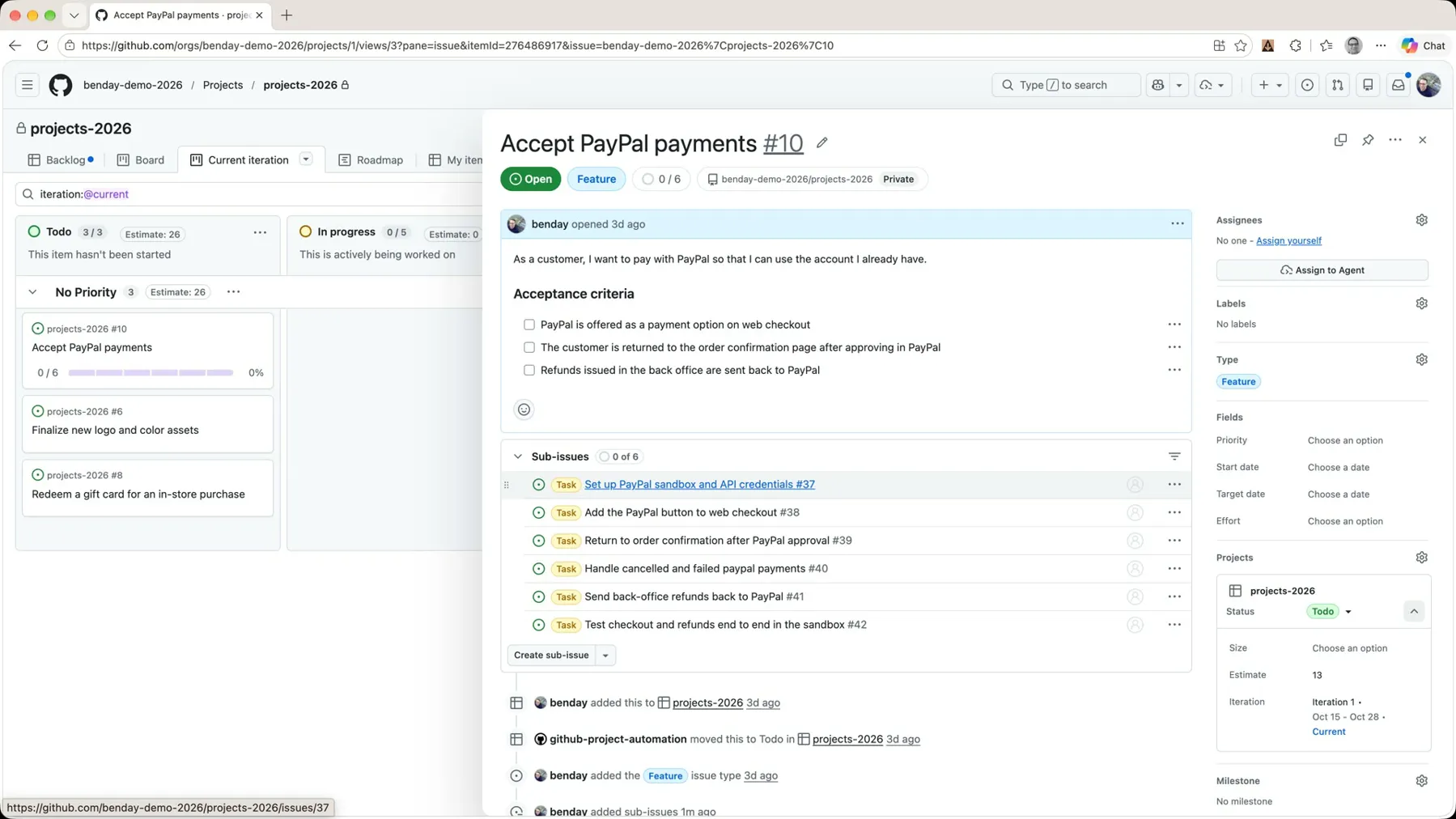This screenshot has width=1456, height=819.
Task: Pin the issue side panel
Action: pos(1368,140)
